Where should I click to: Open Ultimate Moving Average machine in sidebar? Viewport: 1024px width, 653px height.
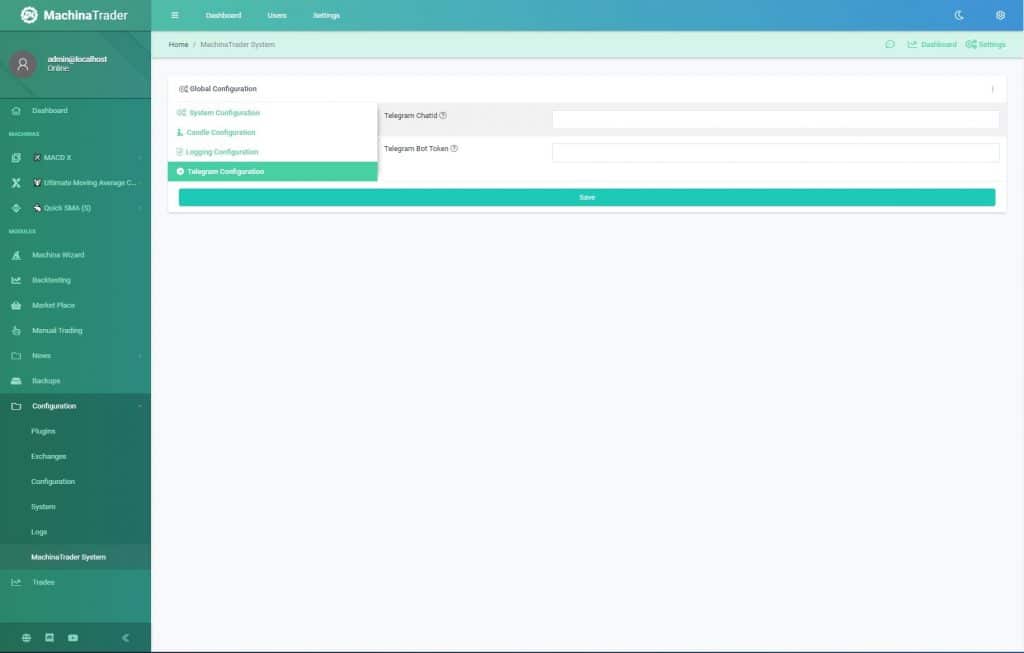90,183
